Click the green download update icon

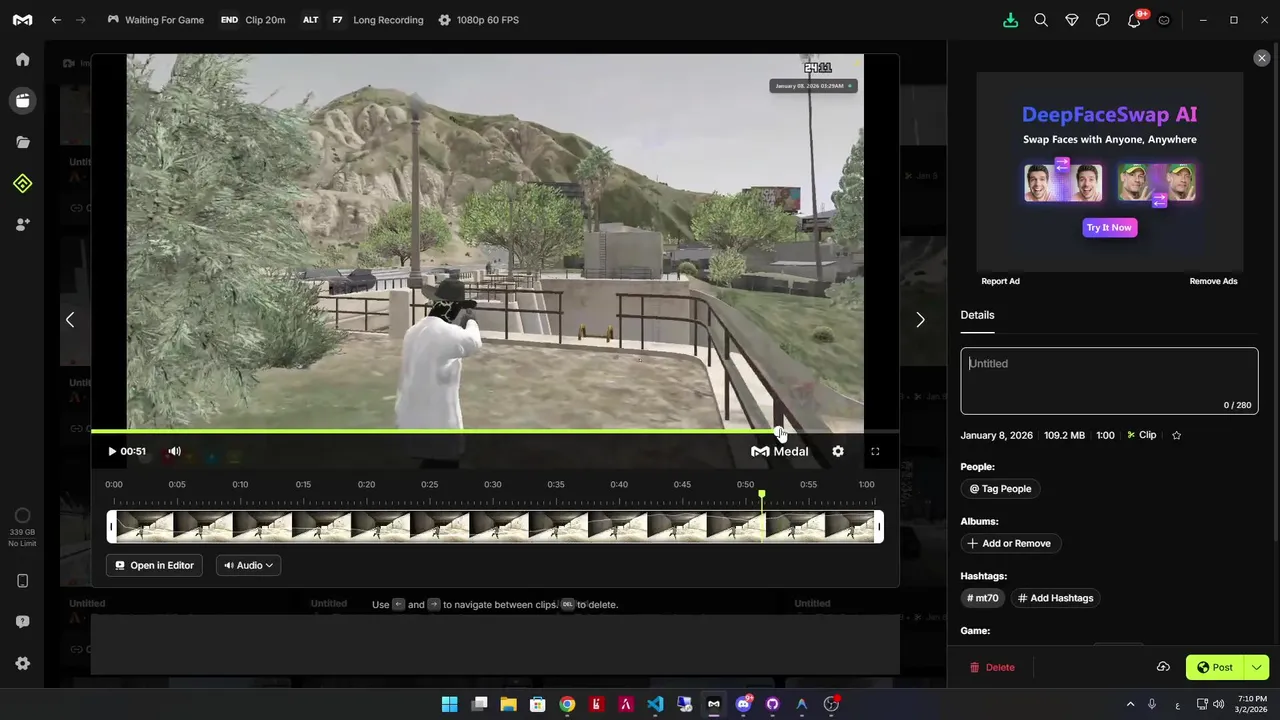(1010, 20)
